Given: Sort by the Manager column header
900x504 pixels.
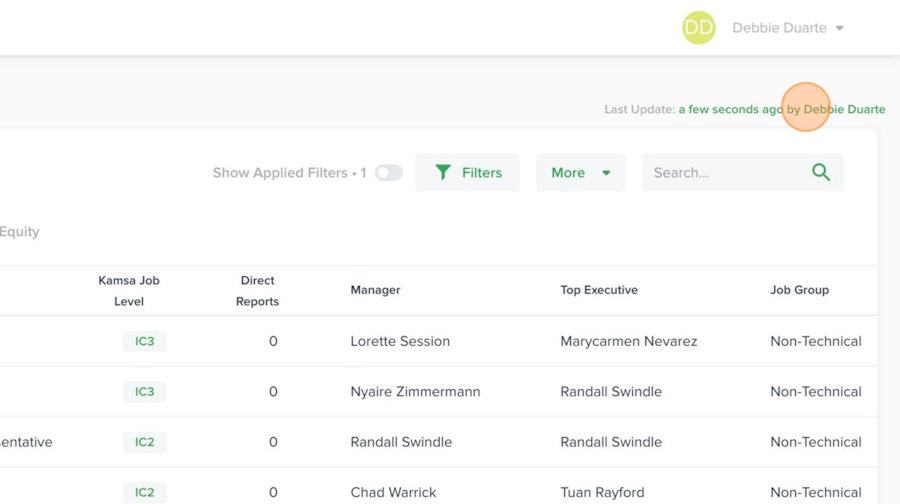Looking at the screenshot, I should 375,290.
